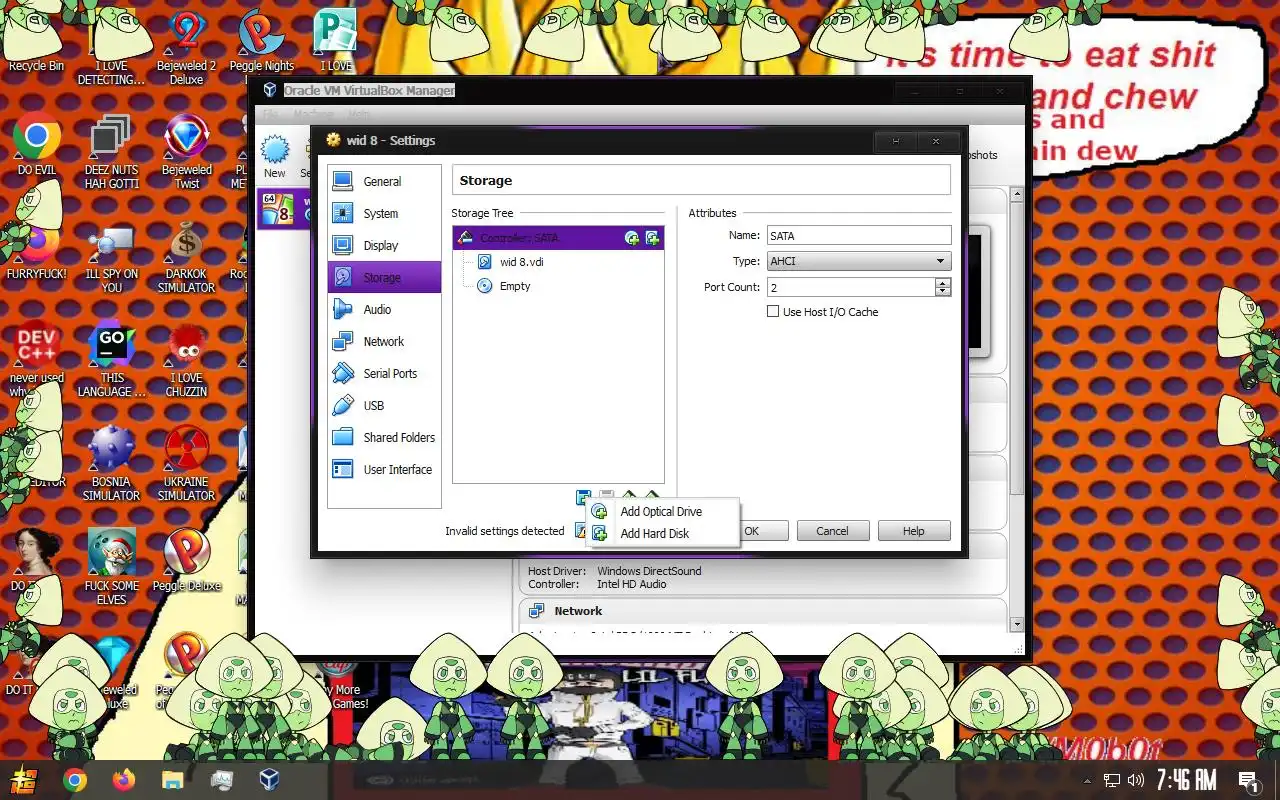Click Manager details scrollbar up arrow
The height and width of the screenshot is (800, 1280).
(1017, 194)
